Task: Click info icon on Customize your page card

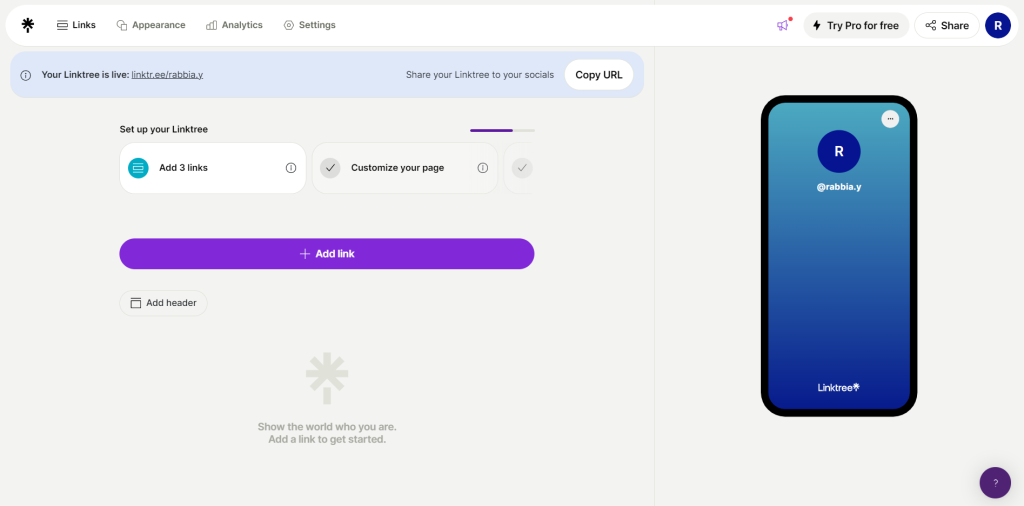Action: click(483, 168)
